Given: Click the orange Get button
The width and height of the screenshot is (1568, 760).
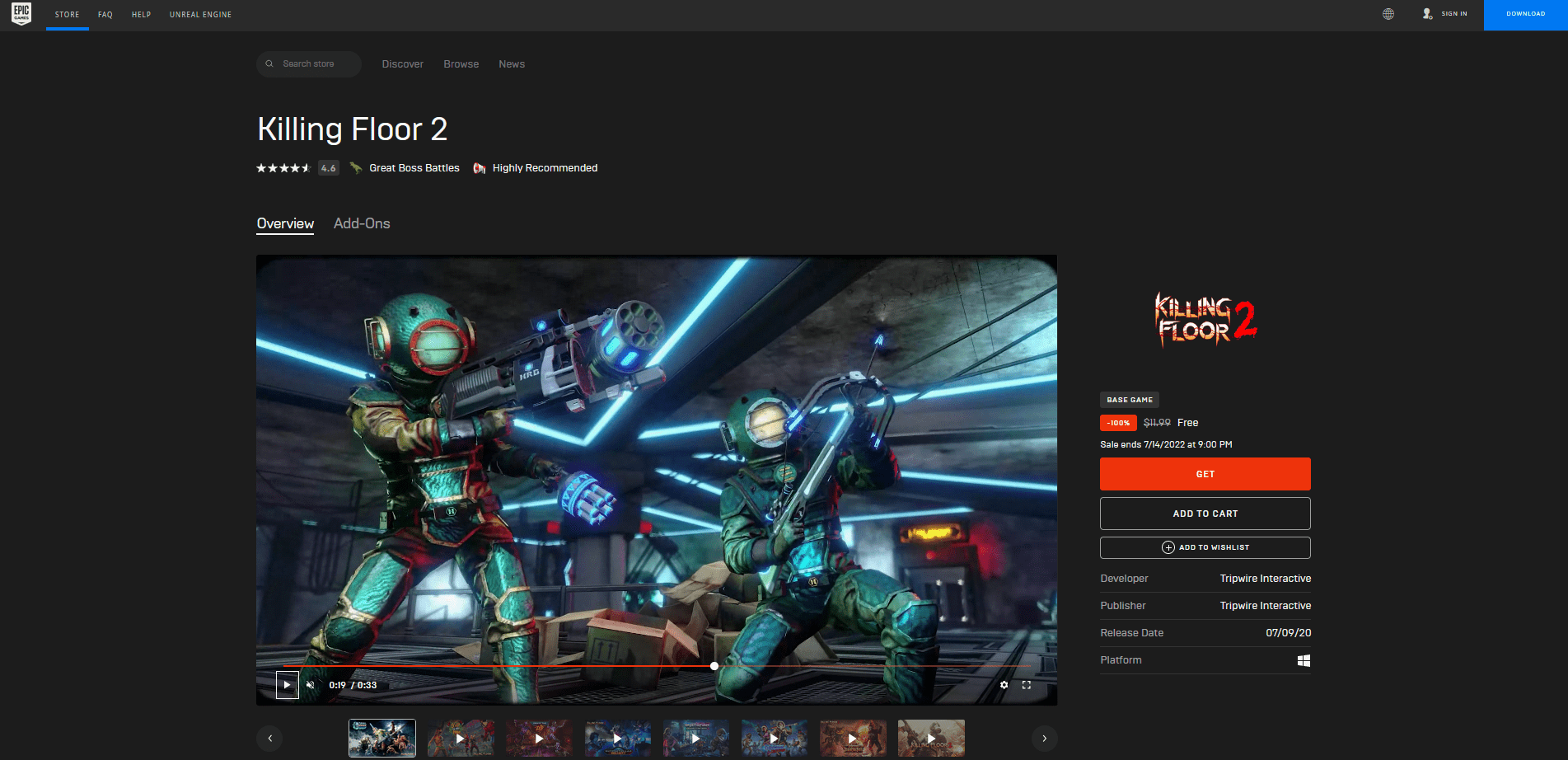Looking at the screenshot, I should tap(1205, 474).
